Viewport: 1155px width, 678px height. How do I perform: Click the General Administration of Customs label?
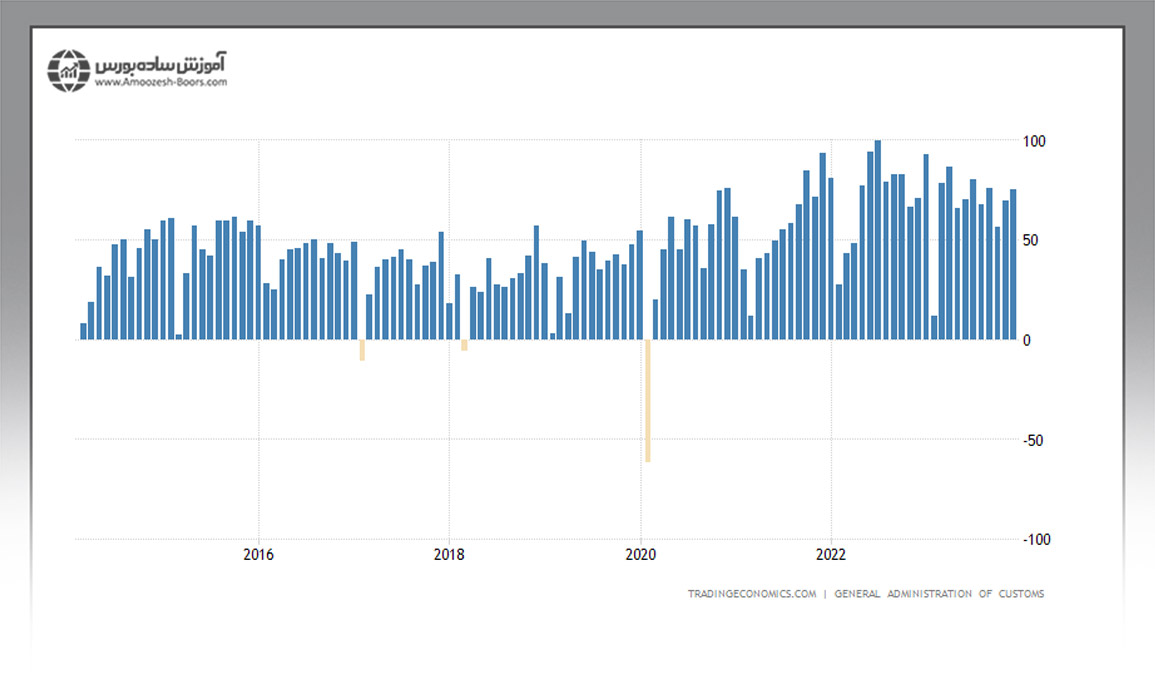click(939, 594)
